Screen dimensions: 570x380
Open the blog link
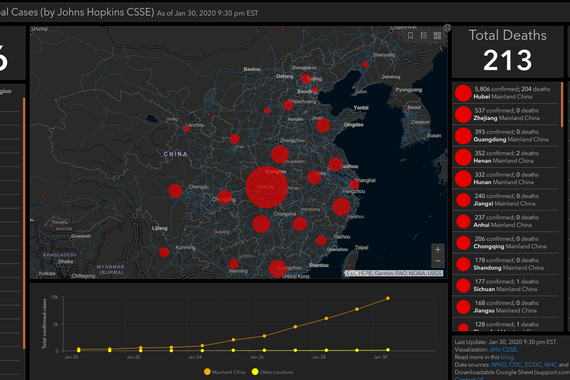(507, 357)
